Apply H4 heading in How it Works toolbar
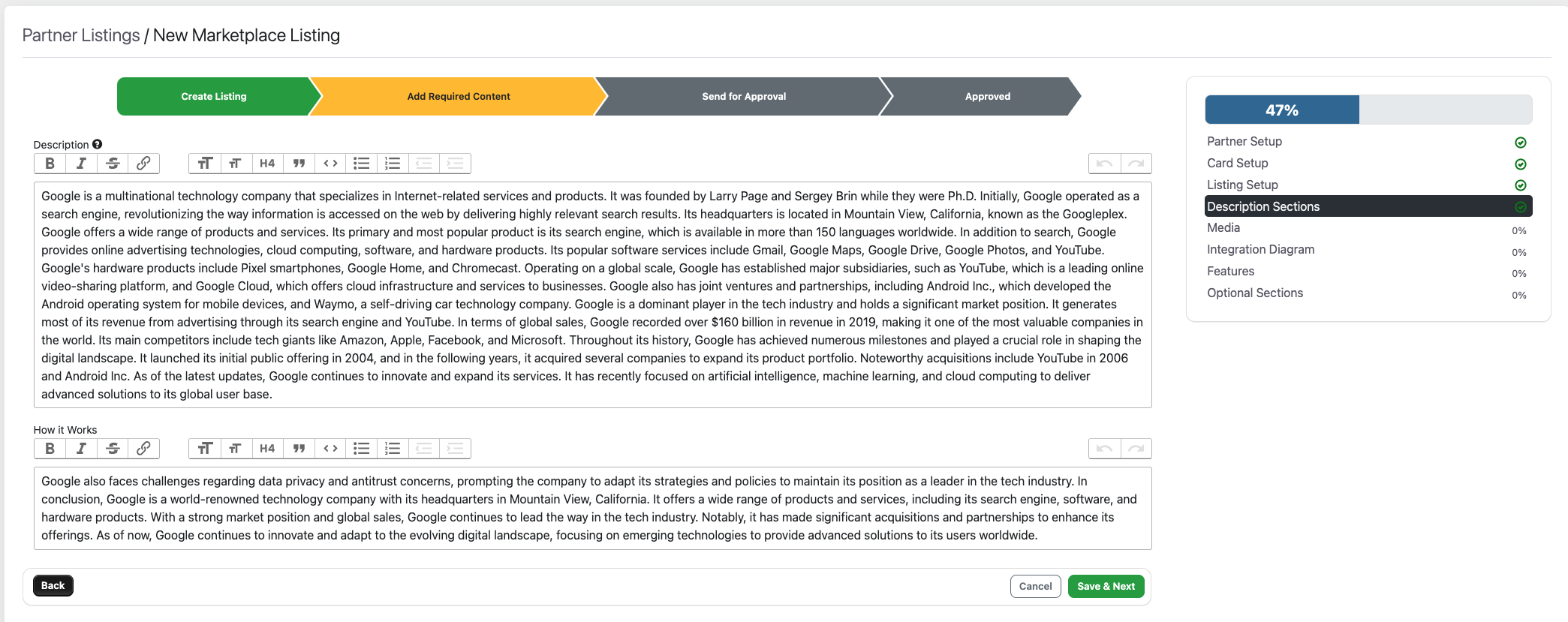This screenshot has width=1568, height=622. coord(267,449)
